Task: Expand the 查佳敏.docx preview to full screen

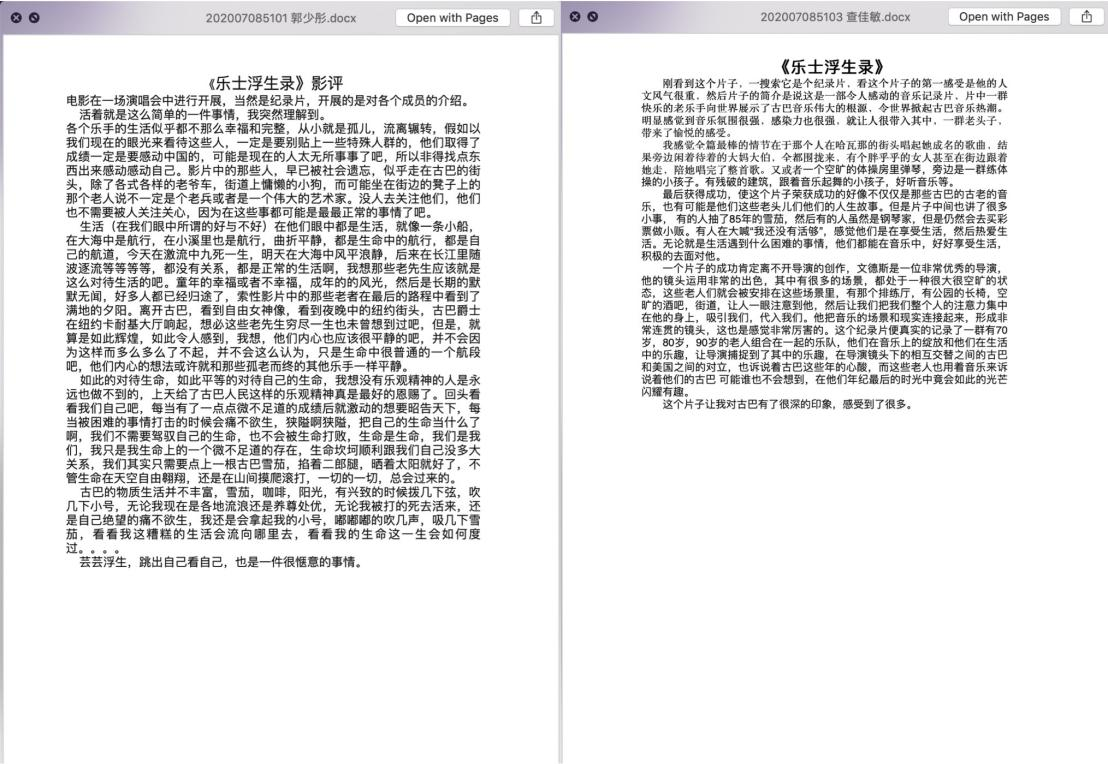Action: 593,17
